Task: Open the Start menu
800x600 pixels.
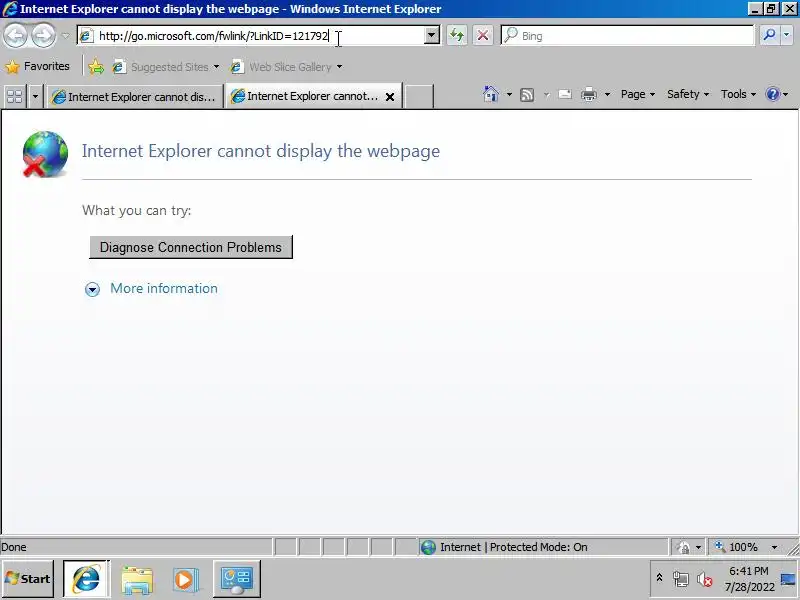Action: 28,579
